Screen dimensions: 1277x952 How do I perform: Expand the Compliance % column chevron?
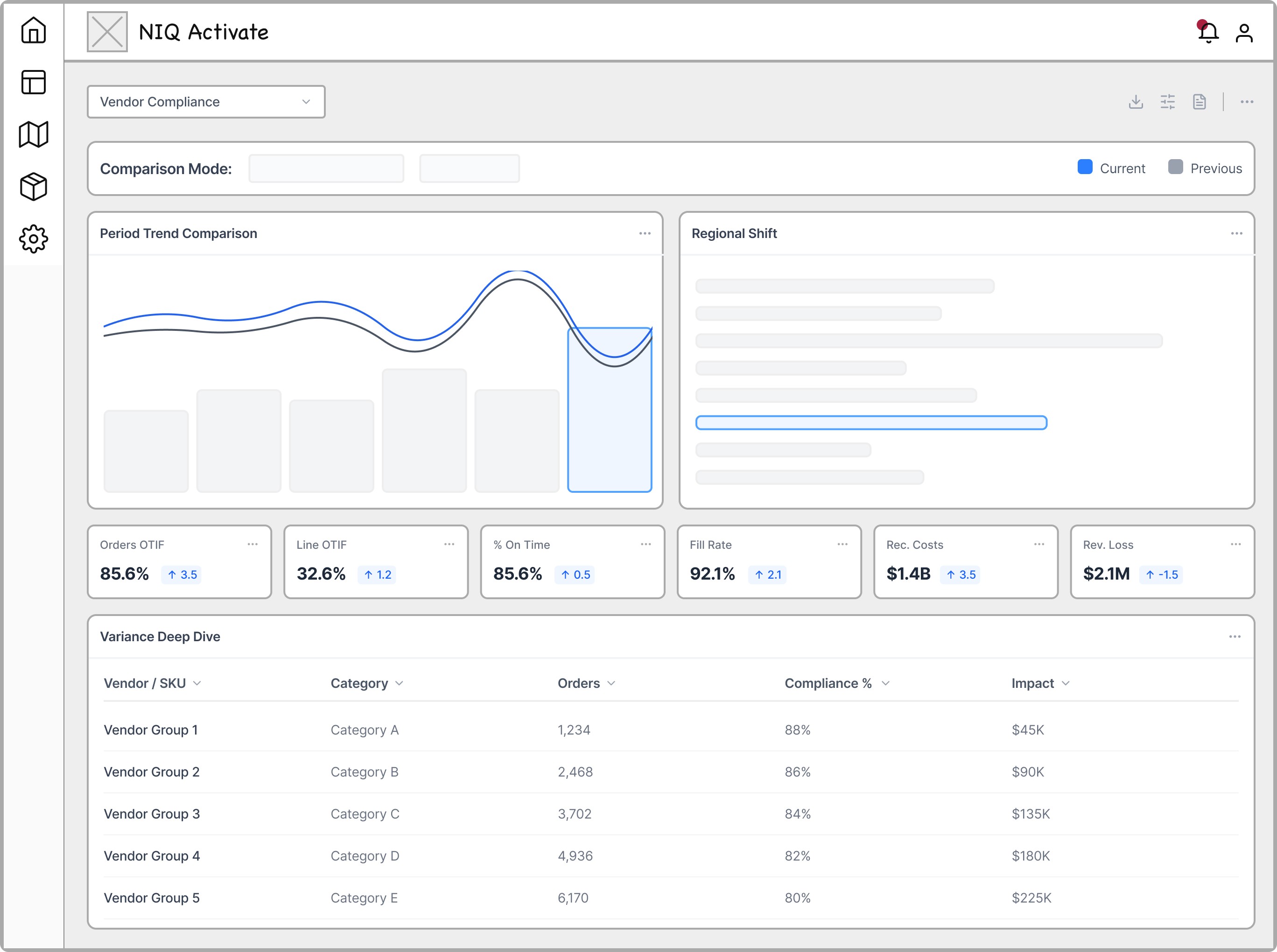pos(886,684)
